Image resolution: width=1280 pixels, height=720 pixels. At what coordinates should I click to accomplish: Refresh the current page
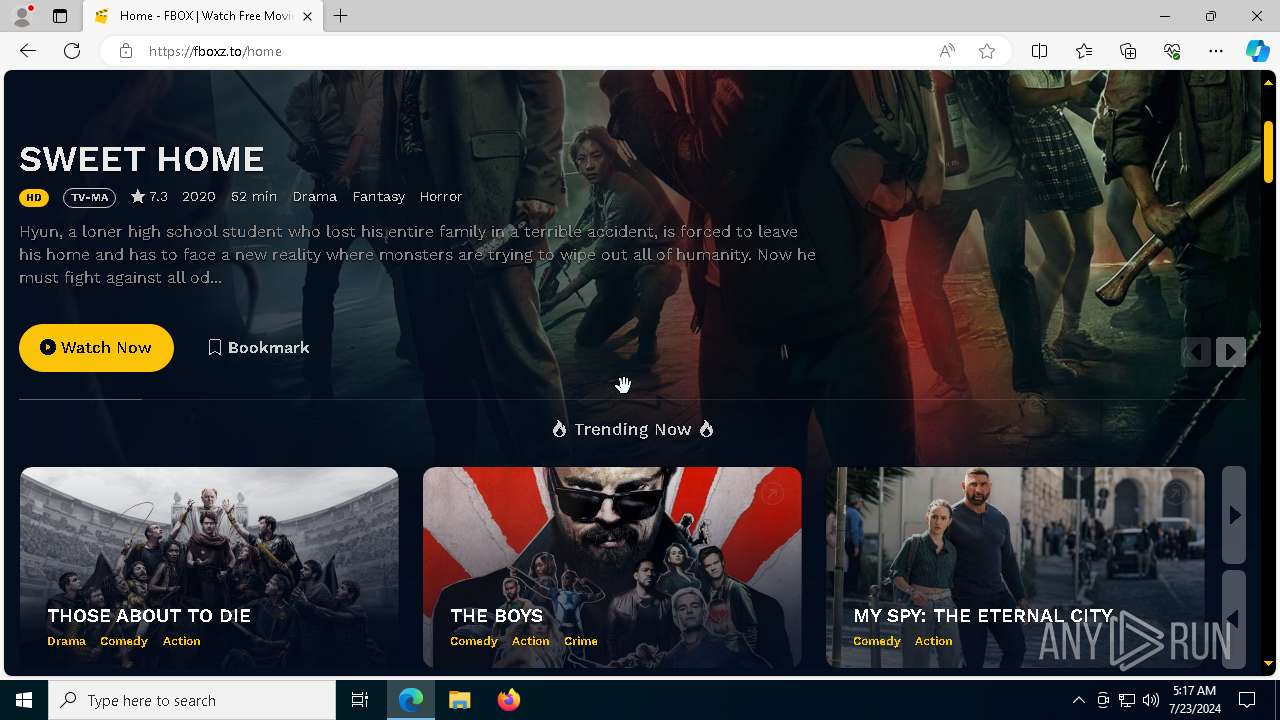point(72,51)
